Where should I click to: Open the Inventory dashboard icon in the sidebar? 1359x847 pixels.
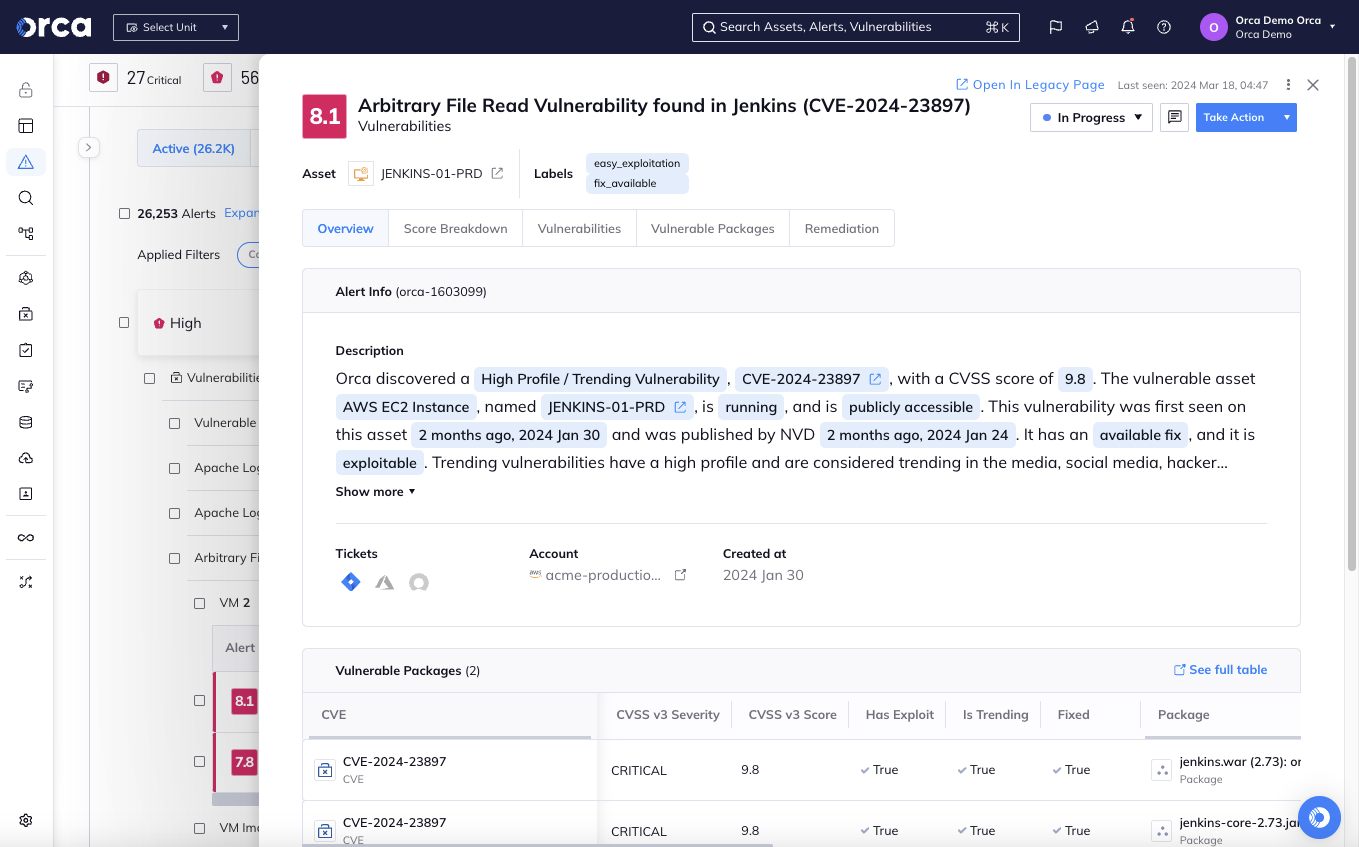click(26, 126)
